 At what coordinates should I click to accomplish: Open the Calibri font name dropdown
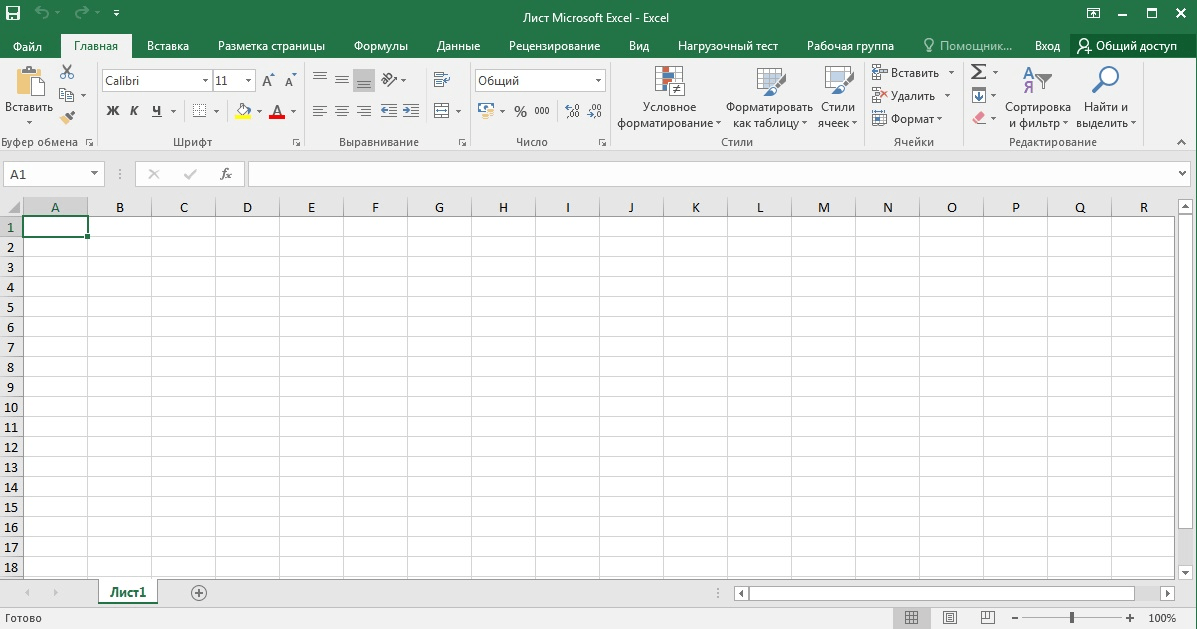click(205, 80)
